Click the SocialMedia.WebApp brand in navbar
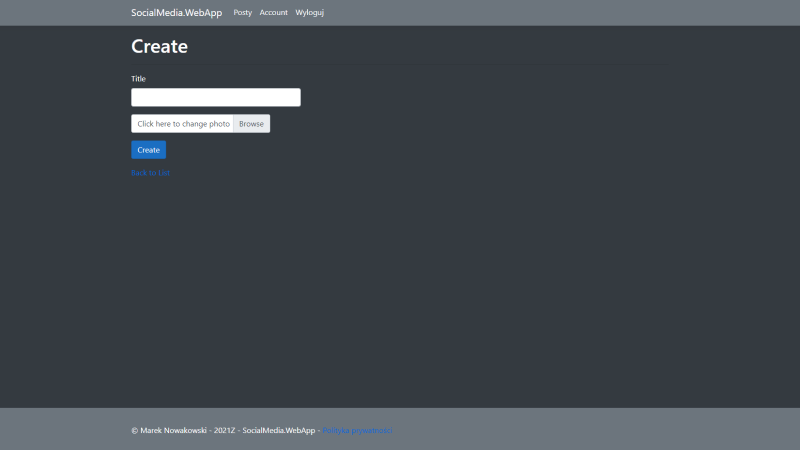Screen dimensions: 800x450 [176, 13]
